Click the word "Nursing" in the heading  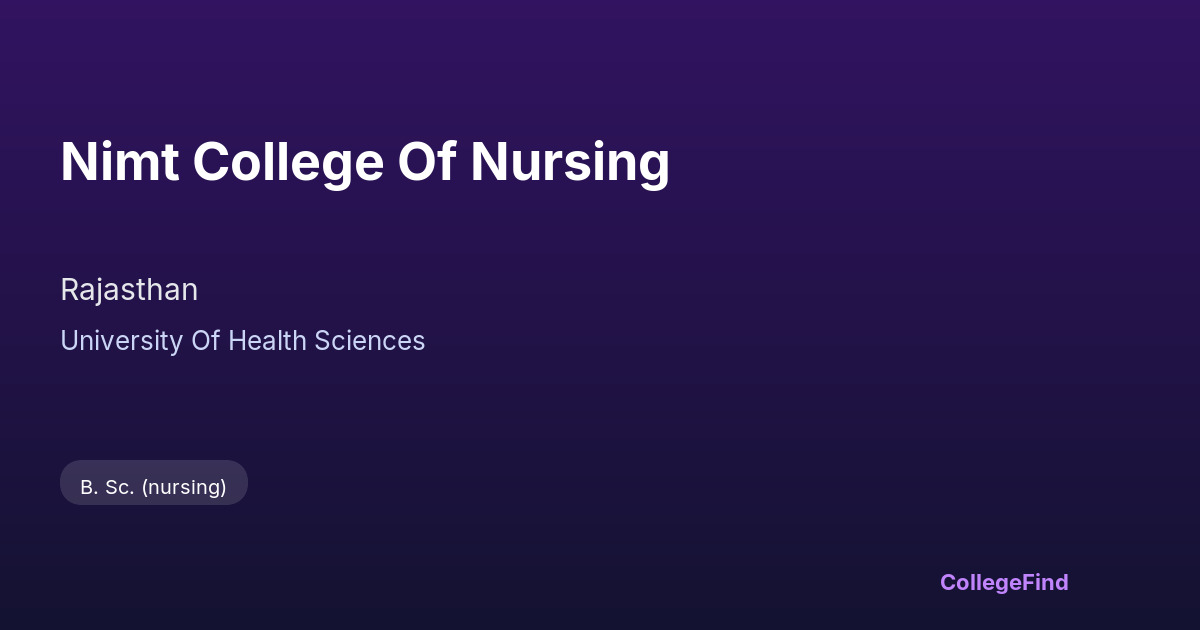[x=569, y=162]
